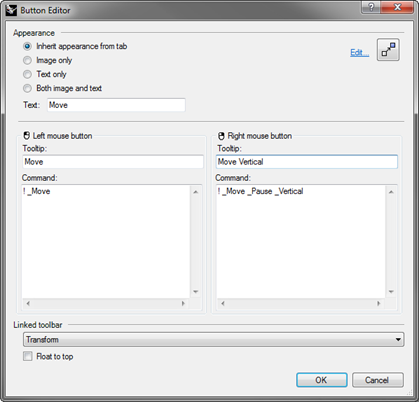Click up arrow in left command scrollbar
Viewport: 419px width, 402px height.
(196, 192)
